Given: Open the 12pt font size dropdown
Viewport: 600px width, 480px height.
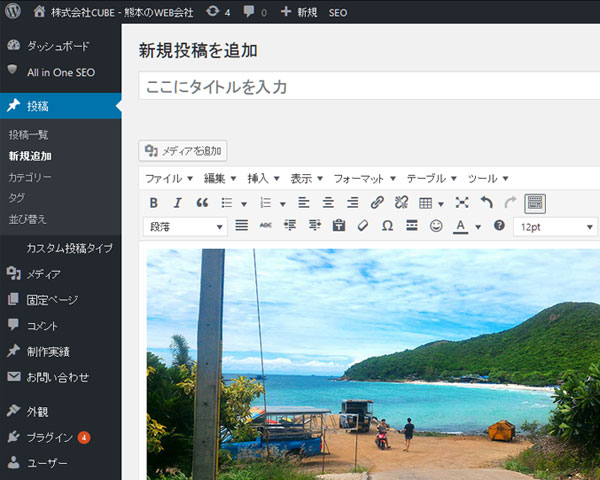Looking at the screenshot, I should click(556, 227).
